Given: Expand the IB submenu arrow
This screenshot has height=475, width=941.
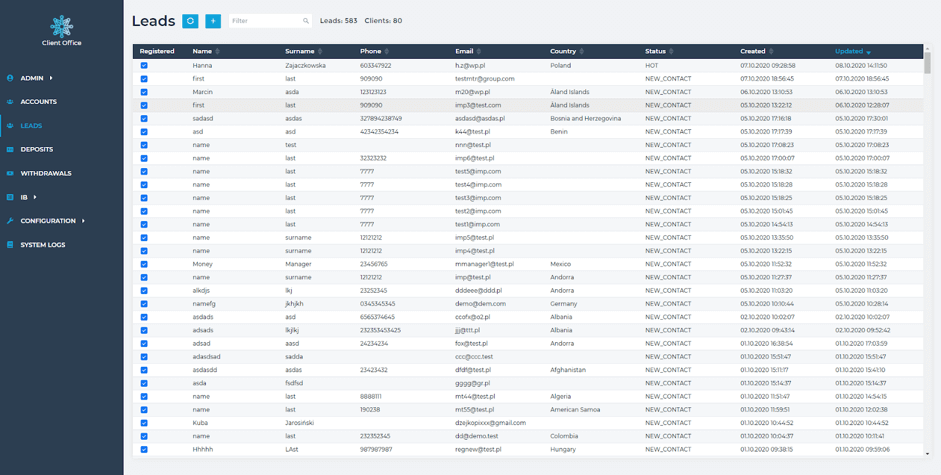Looking at the screenshot, I should (x=36, y=197).
